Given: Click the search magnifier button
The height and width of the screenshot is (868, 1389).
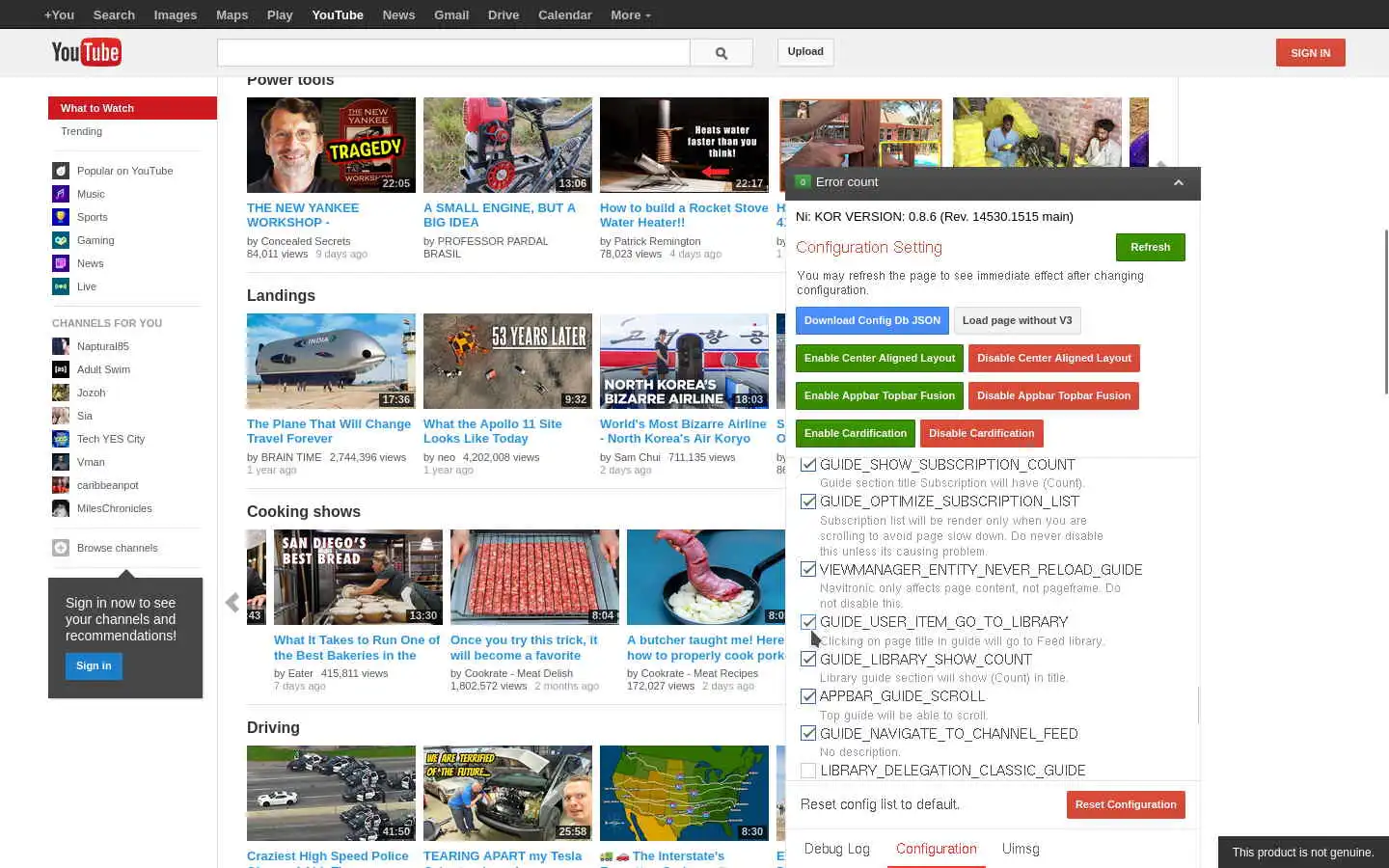Looking at the screenshot, I should click(x=722, y=53).
